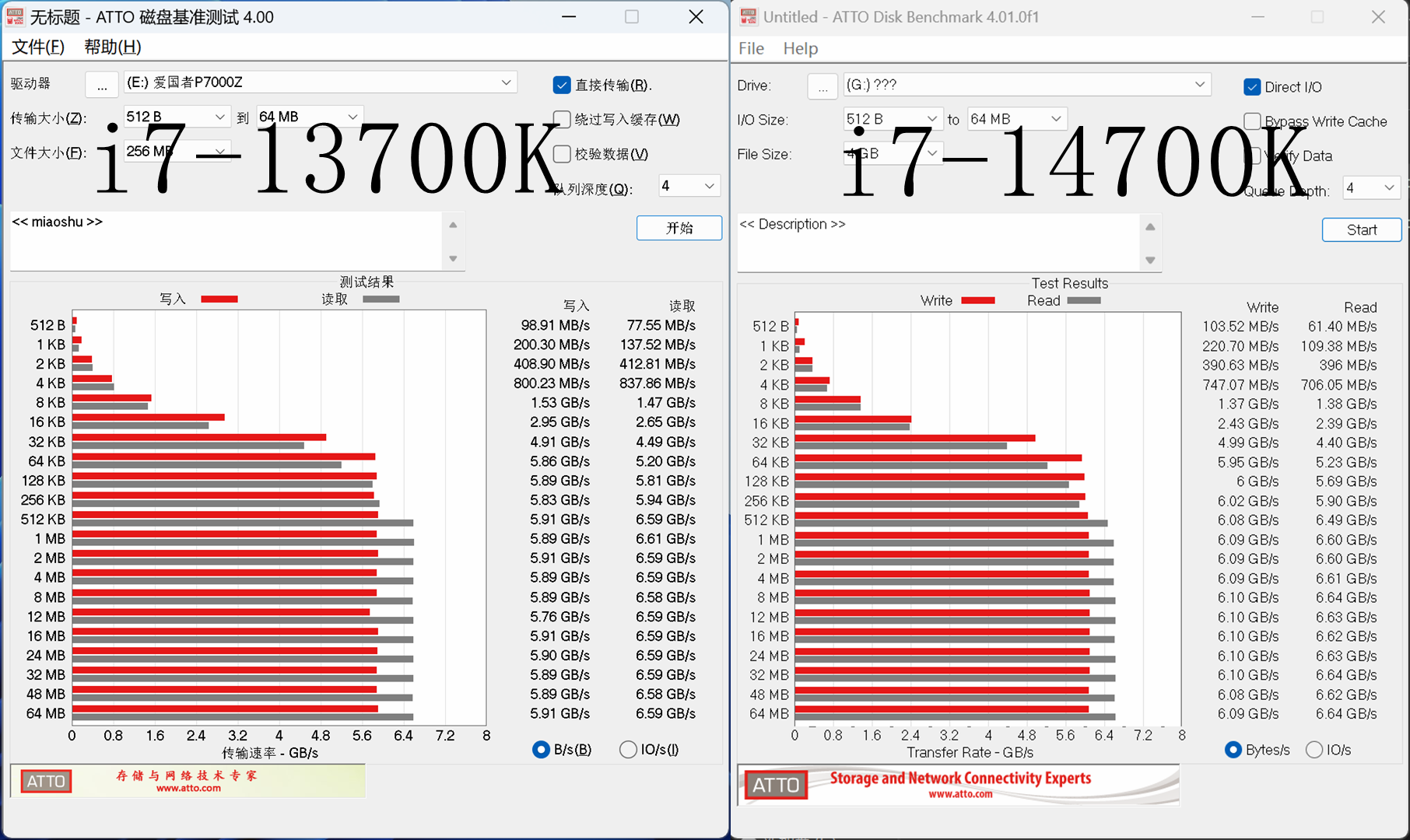This screenshot has height=840, width=1410.
Task: Click the ATTO logo in the English banner
Action: [x=776, y=785]
